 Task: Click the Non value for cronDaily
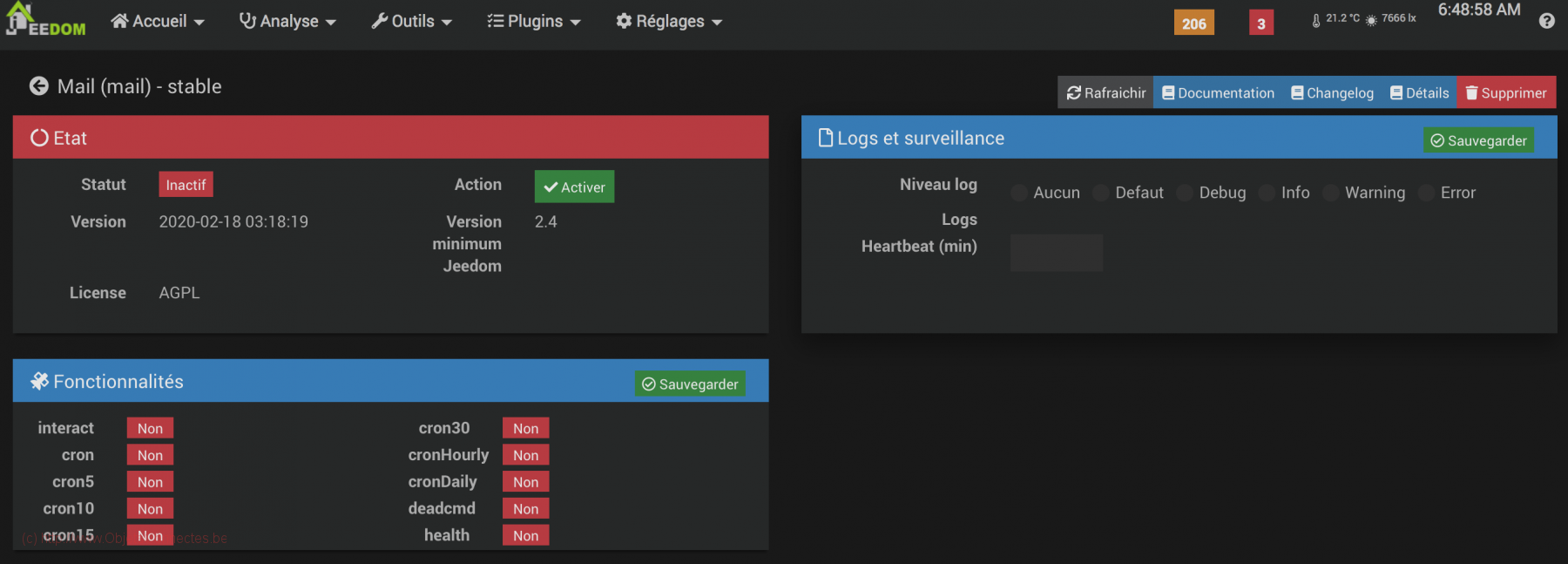click(525, 482)
